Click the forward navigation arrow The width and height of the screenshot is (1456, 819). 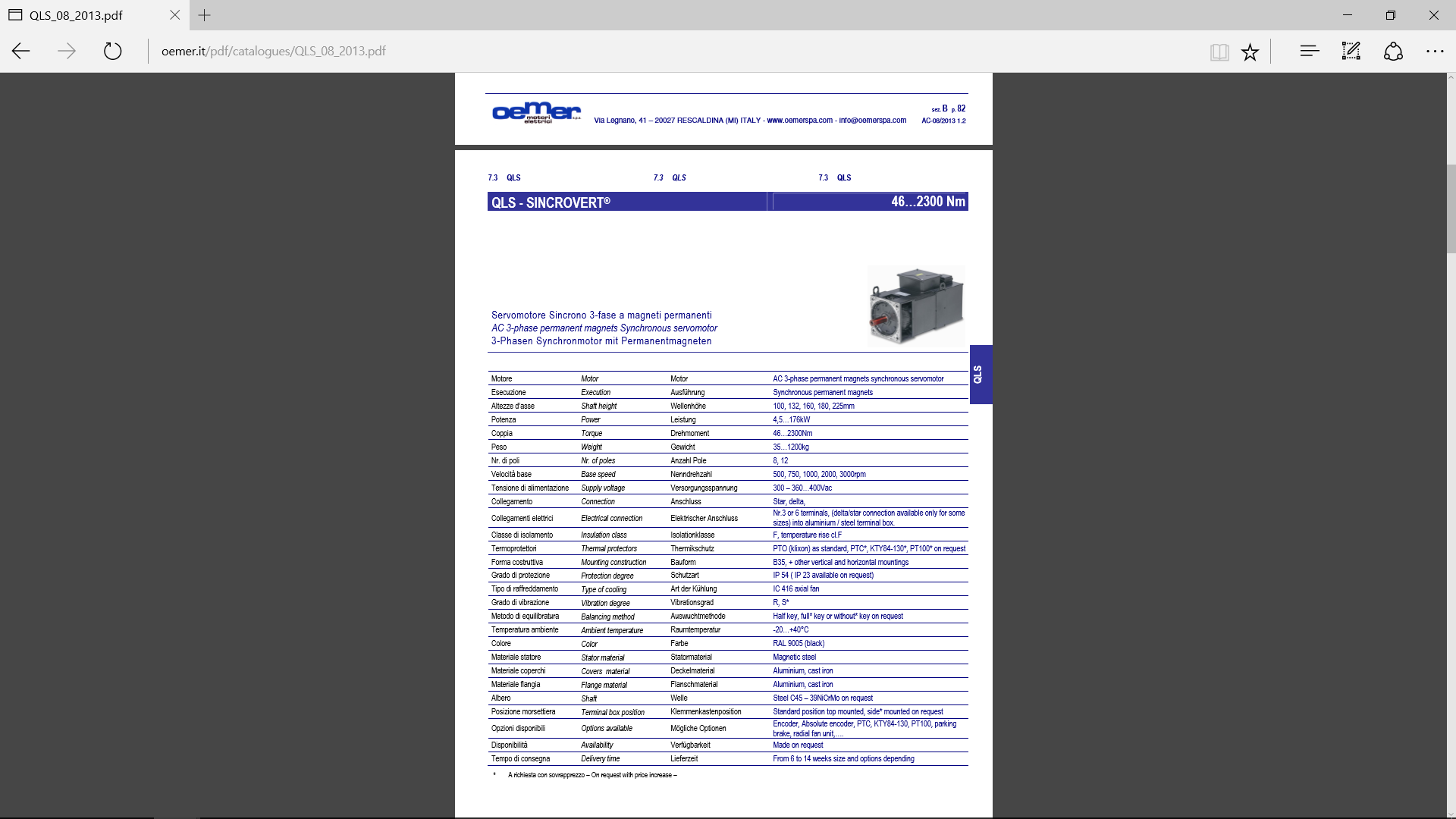click(x=67, y=51)
